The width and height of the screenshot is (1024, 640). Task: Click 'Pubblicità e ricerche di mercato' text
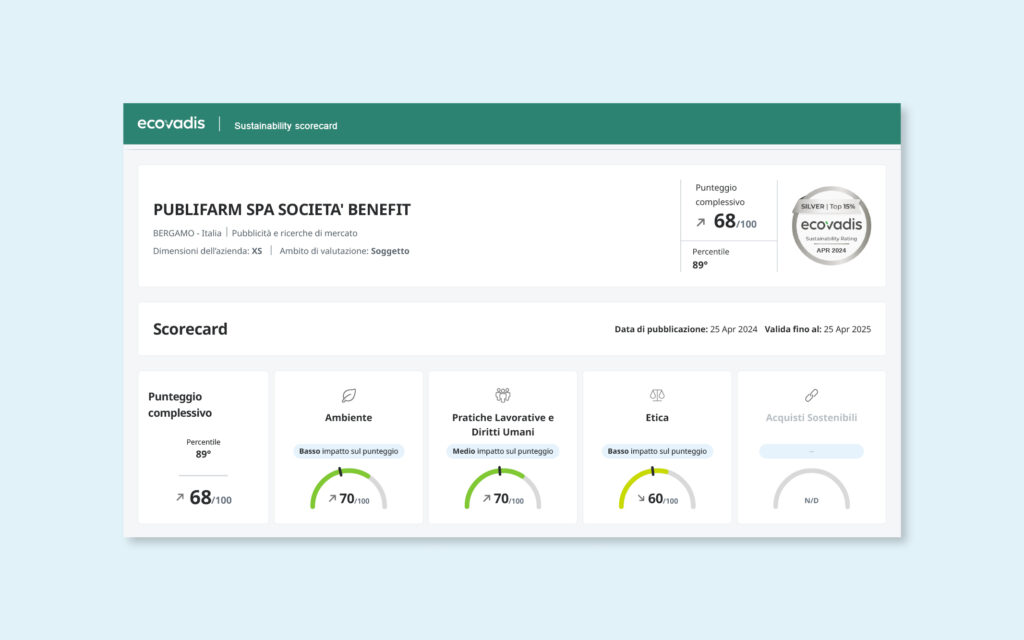295,233
